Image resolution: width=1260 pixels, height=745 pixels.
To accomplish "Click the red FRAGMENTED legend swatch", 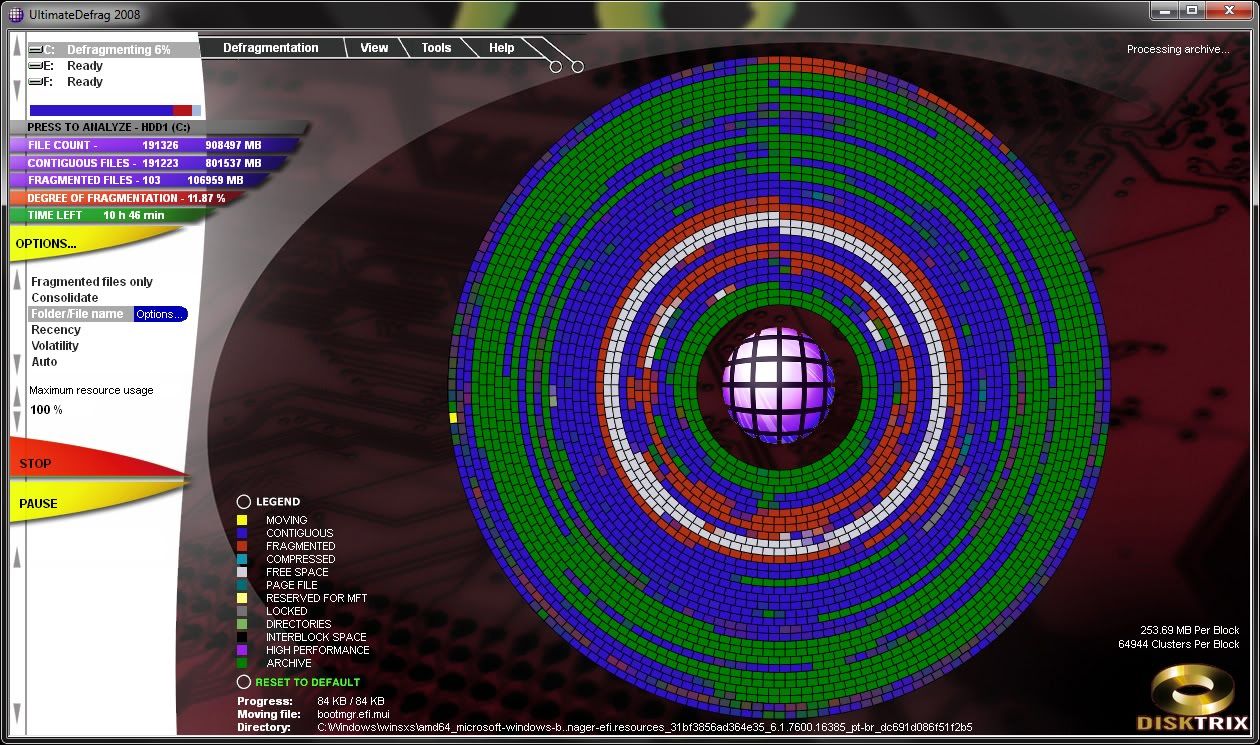I will (x=242, y=546).
